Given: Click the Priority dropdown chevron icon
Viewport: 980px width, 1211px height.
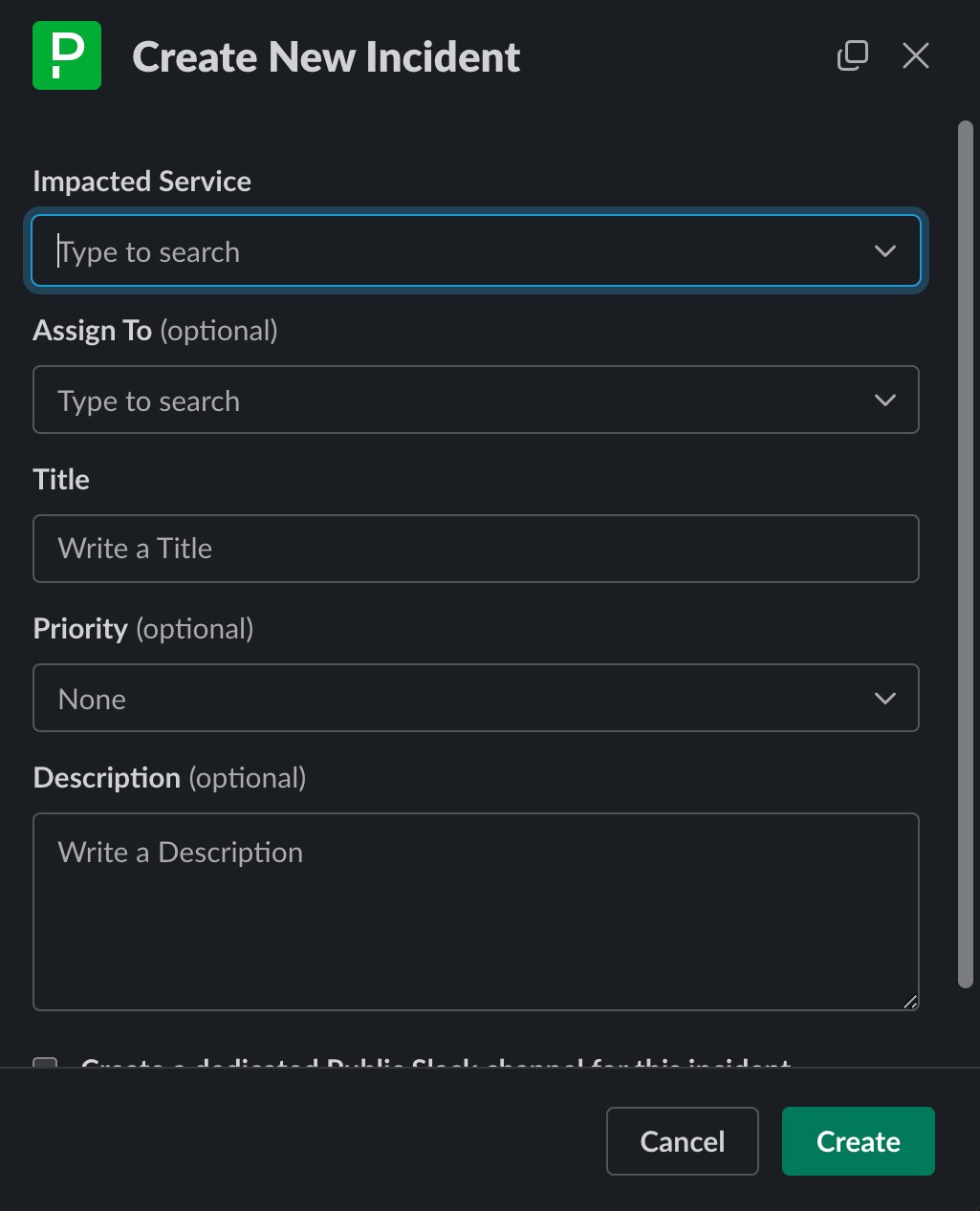Looking at the screenshot, I should click(x=885, y=699).
